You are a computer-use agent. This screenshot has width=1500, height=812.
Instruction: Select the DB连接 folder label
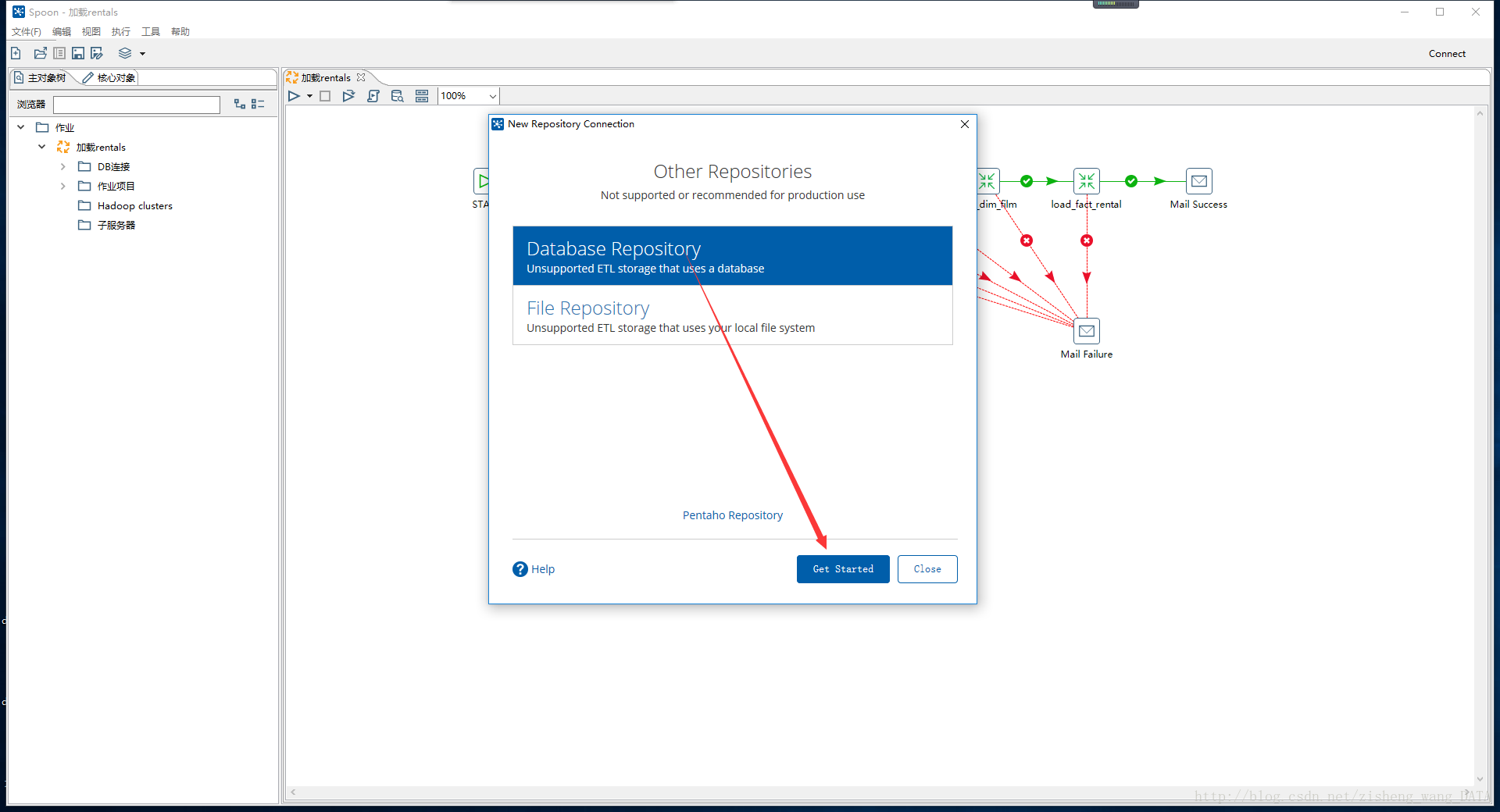pos(113,166)
